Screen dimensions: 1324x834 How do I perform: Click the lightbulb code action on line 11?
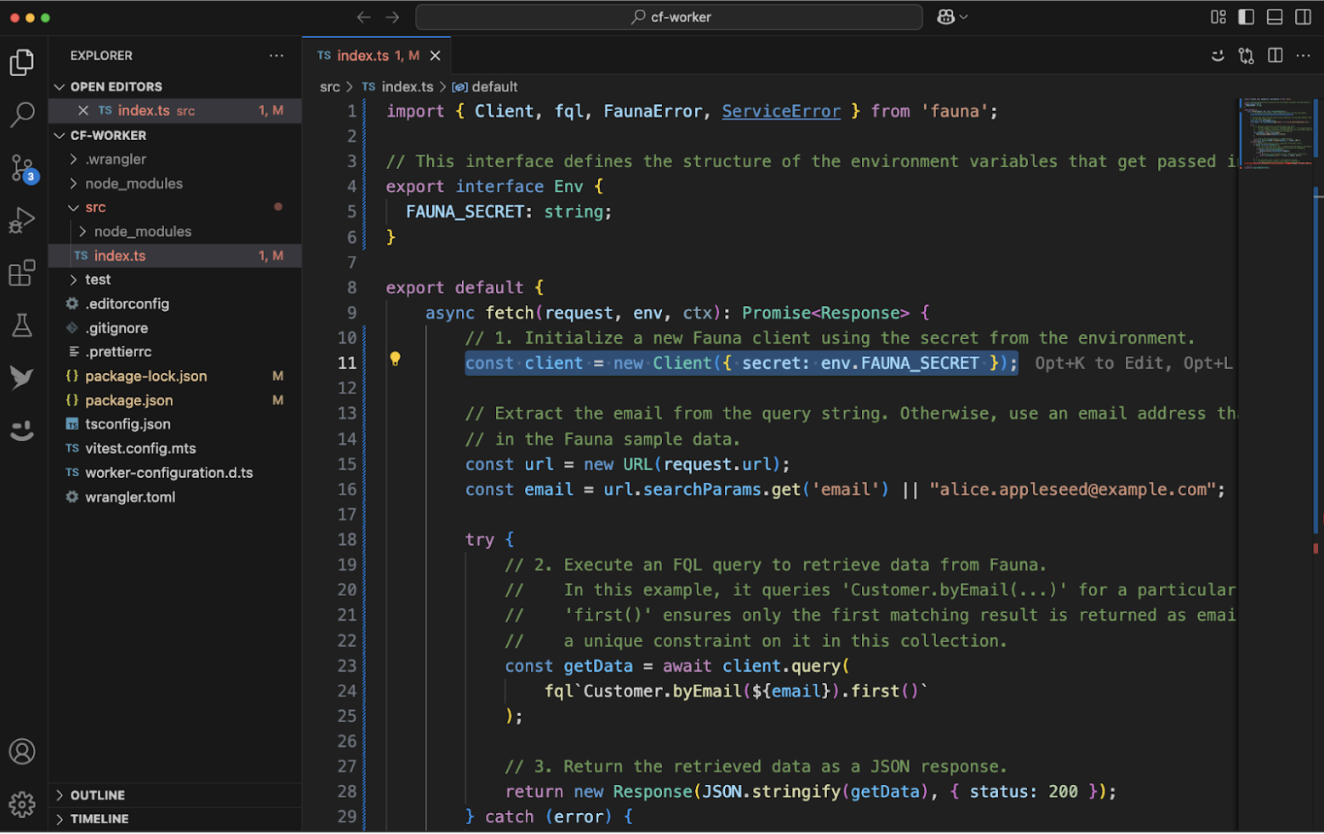coord(395,359)
